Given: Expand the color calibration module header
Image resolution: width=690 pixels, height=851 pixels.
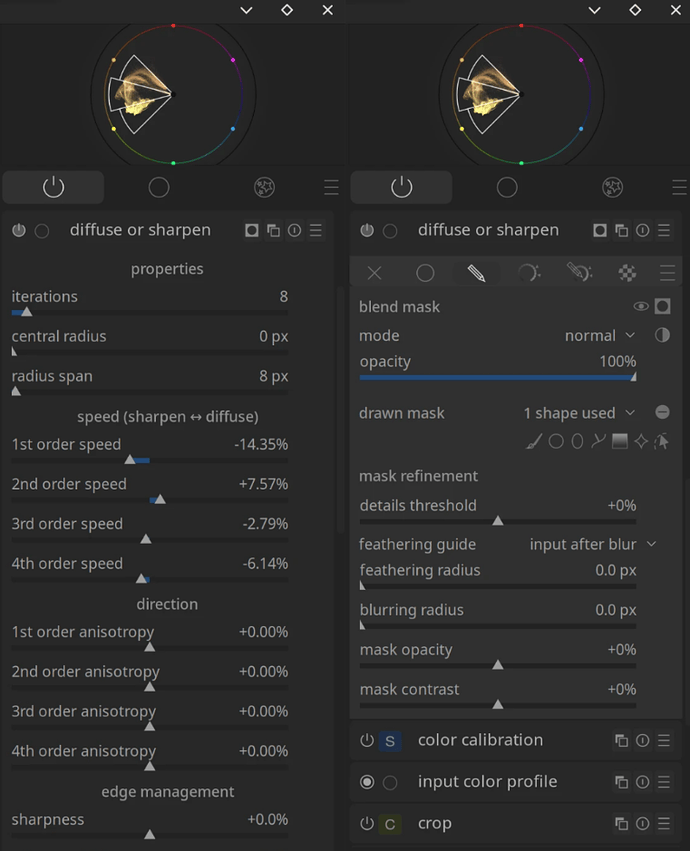Looking at the screenshot, I should tap(480, 741).
